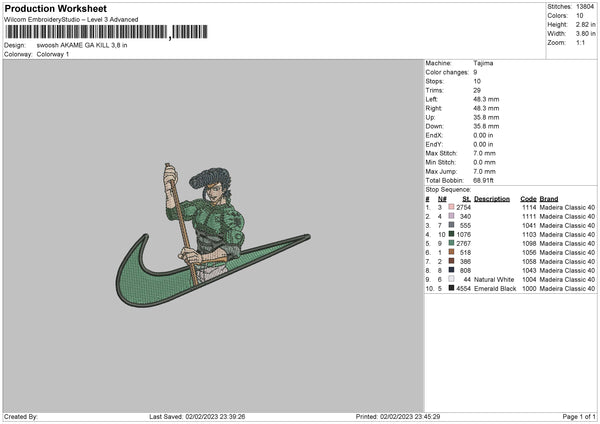Click the 'Created By:' label
Viewport: 600px width, 424px height.
click(x=21, y=416)
